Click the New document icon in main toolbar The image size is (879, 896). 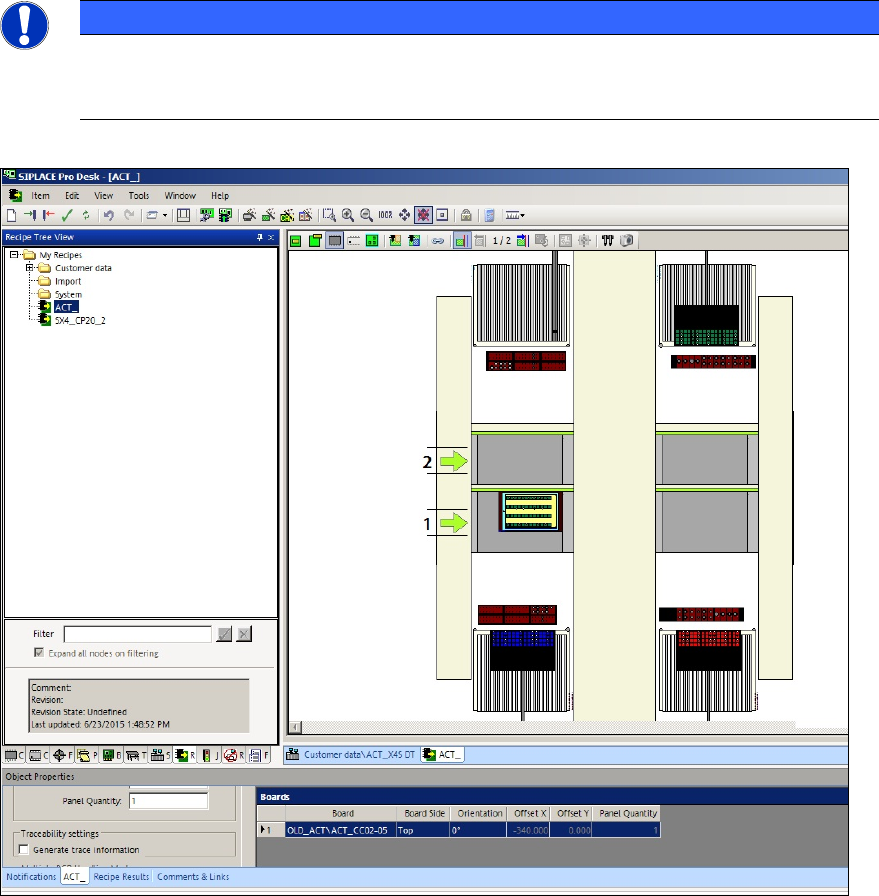[x=11, y=215]
